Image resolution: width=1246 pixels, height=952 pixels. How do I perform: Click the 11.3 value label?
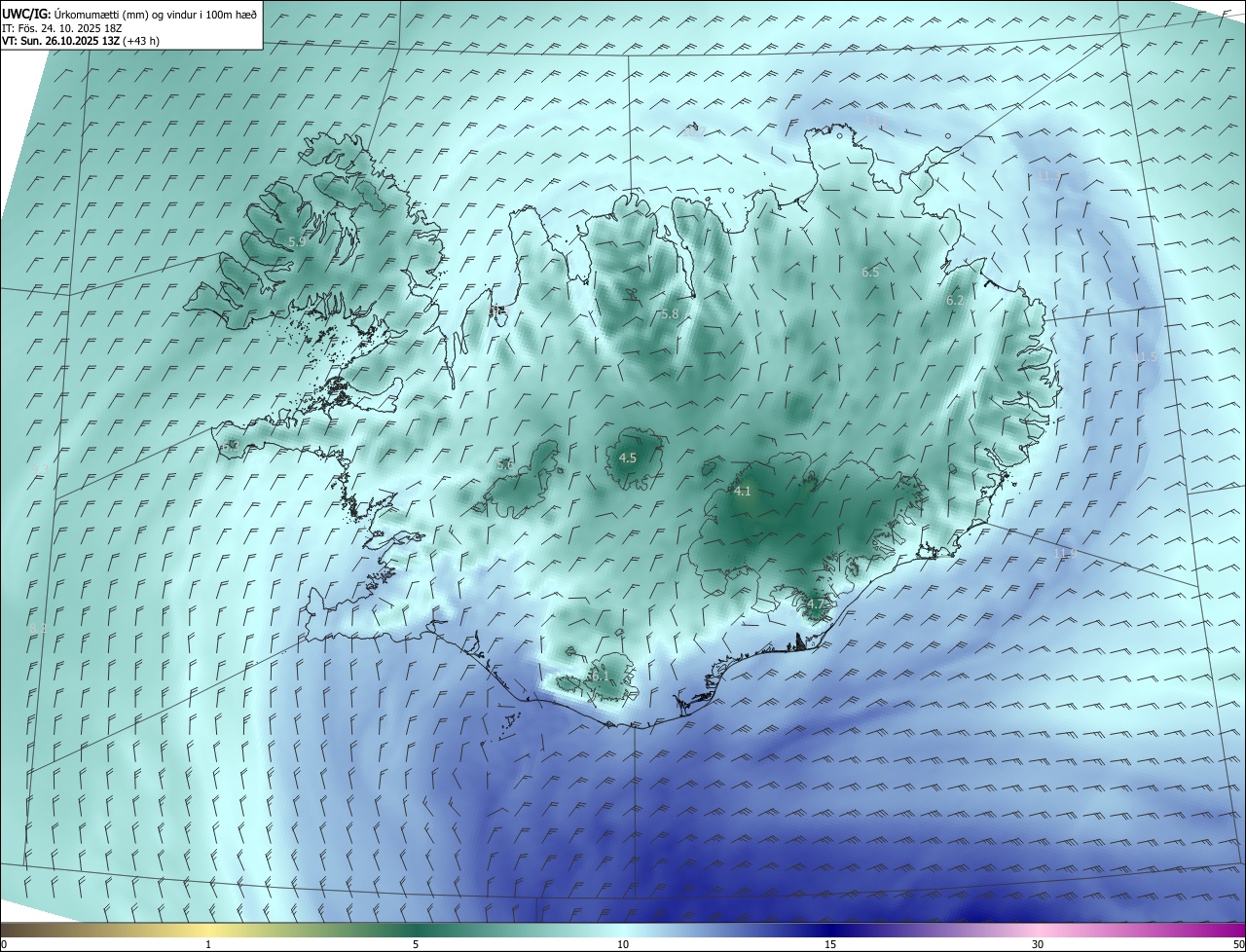click(1047, 175)
